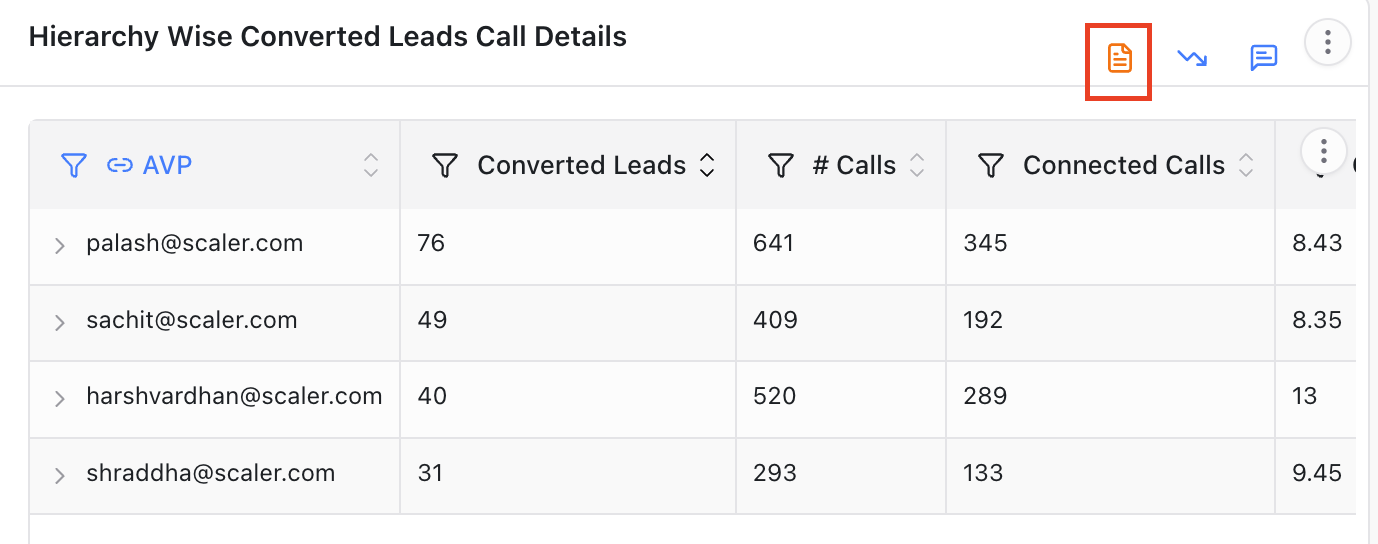Open the widget three-dot options menu
1378x544 pixels.
coord(1328,42)
